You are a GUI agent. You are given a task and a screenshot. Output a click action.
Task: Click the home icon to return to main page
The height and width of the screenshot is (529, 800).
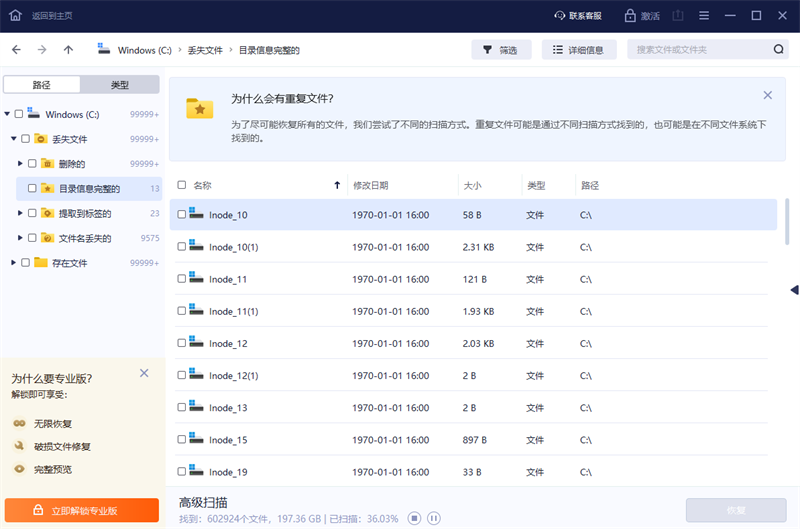pyautogui.click(x=14, y=16)
